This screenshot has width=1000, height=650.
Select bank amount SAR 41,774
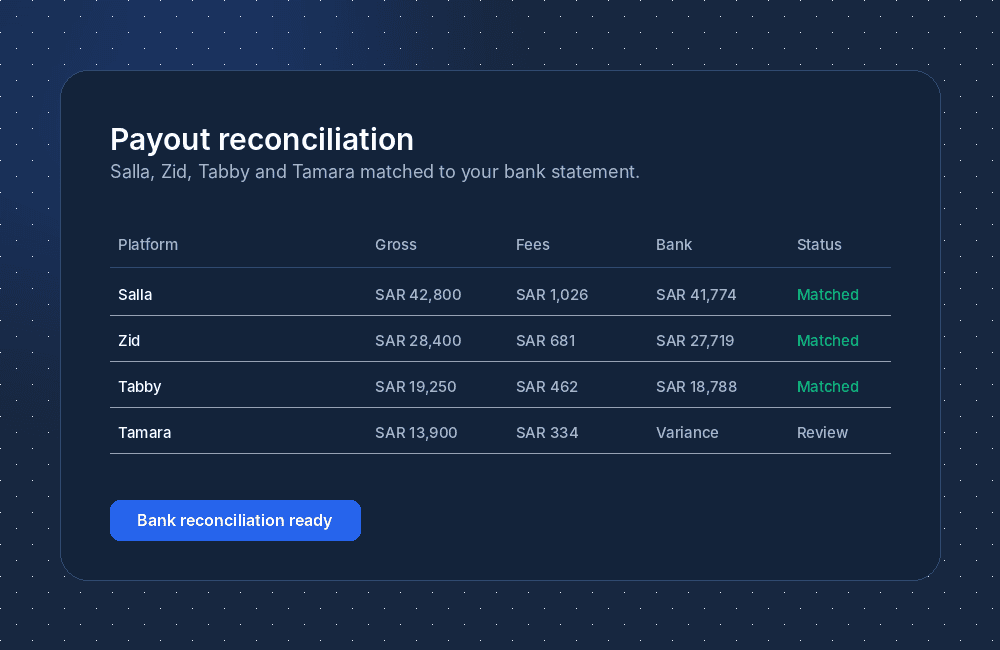[x=696, y=295]
